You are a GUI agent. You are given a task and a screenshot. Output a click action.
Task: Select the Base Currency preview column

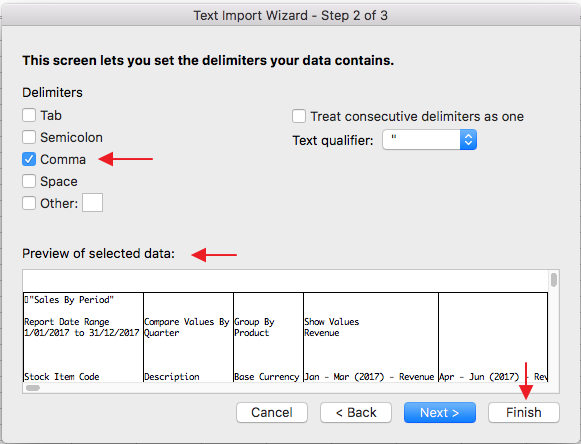pos(268,337)
